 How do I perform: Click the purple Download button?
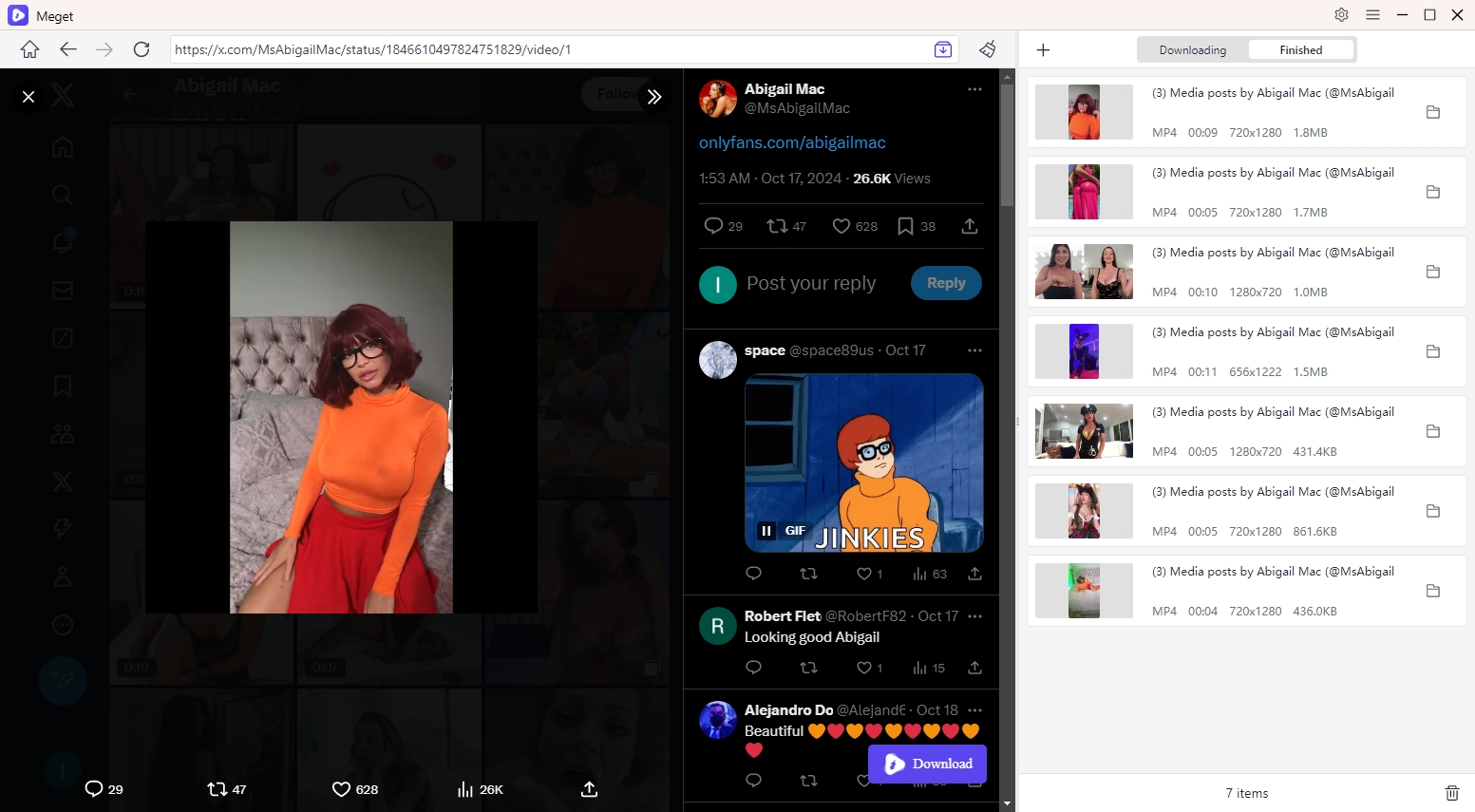point(927,764)
